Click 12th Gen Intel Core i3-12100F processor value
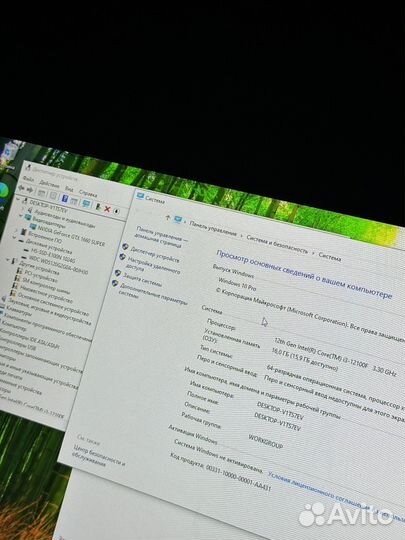Image resolution: width=405 pixels, height=540 pixels. [335, 356]
